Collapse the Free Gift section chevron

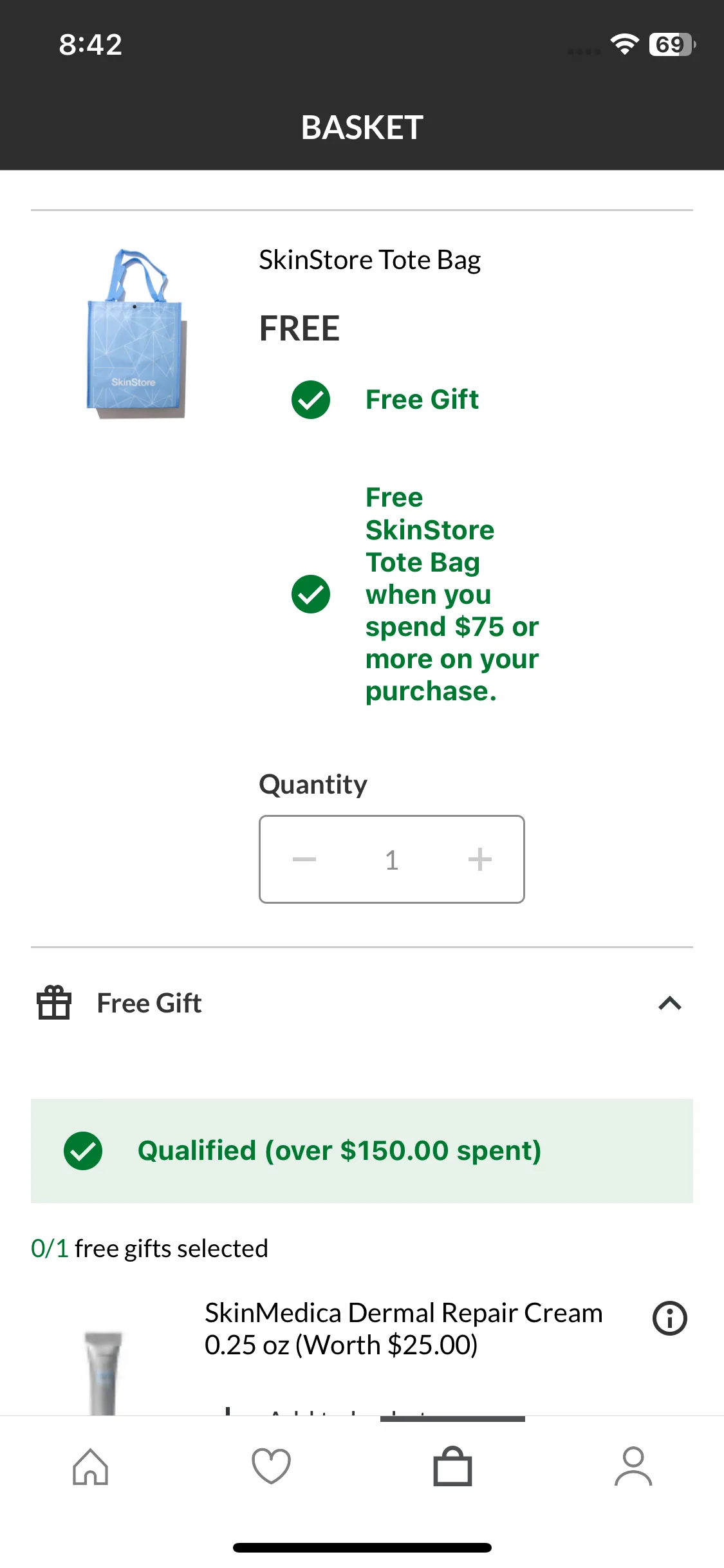tap(670, 1003)
